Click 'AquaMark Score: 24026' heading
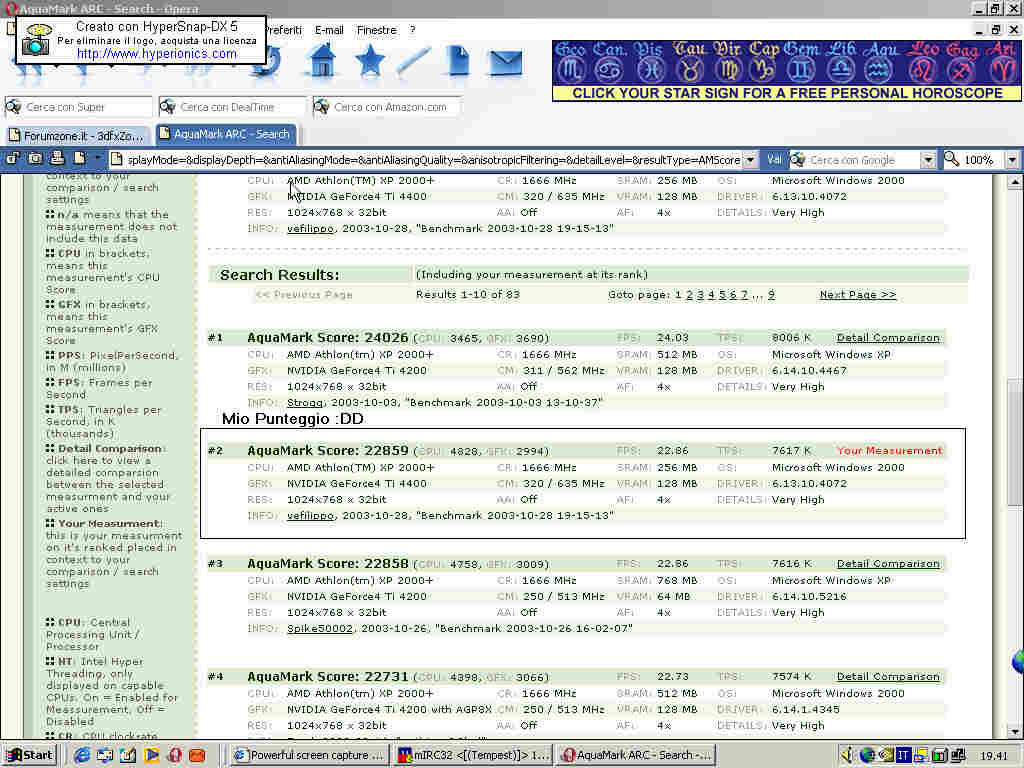Image resolution: width=1024 pixels, height=768 pixels. click(x=328, y=338)
